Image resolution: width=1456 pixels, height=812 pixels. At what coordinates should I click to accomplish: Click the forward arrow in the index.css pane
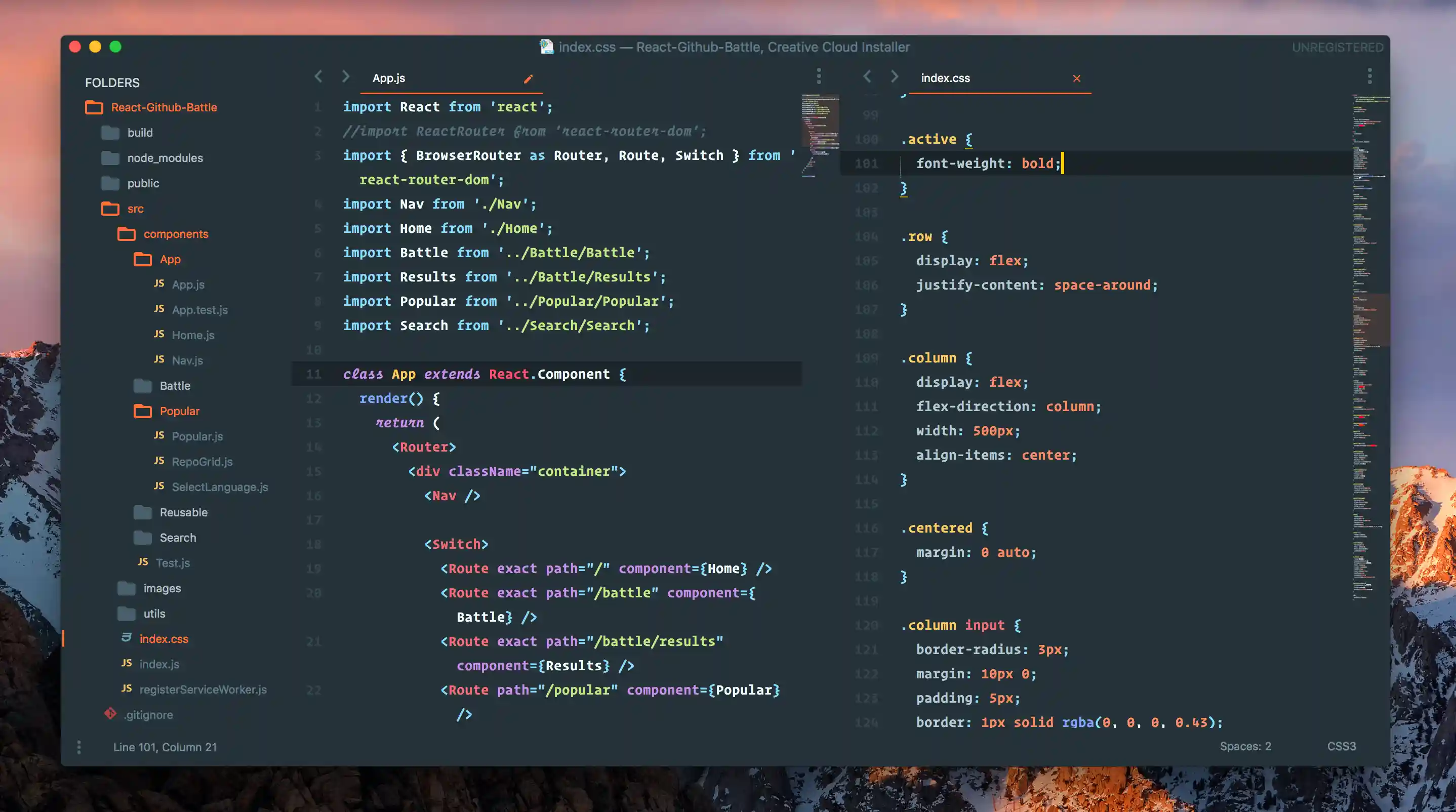coord(894,76)
